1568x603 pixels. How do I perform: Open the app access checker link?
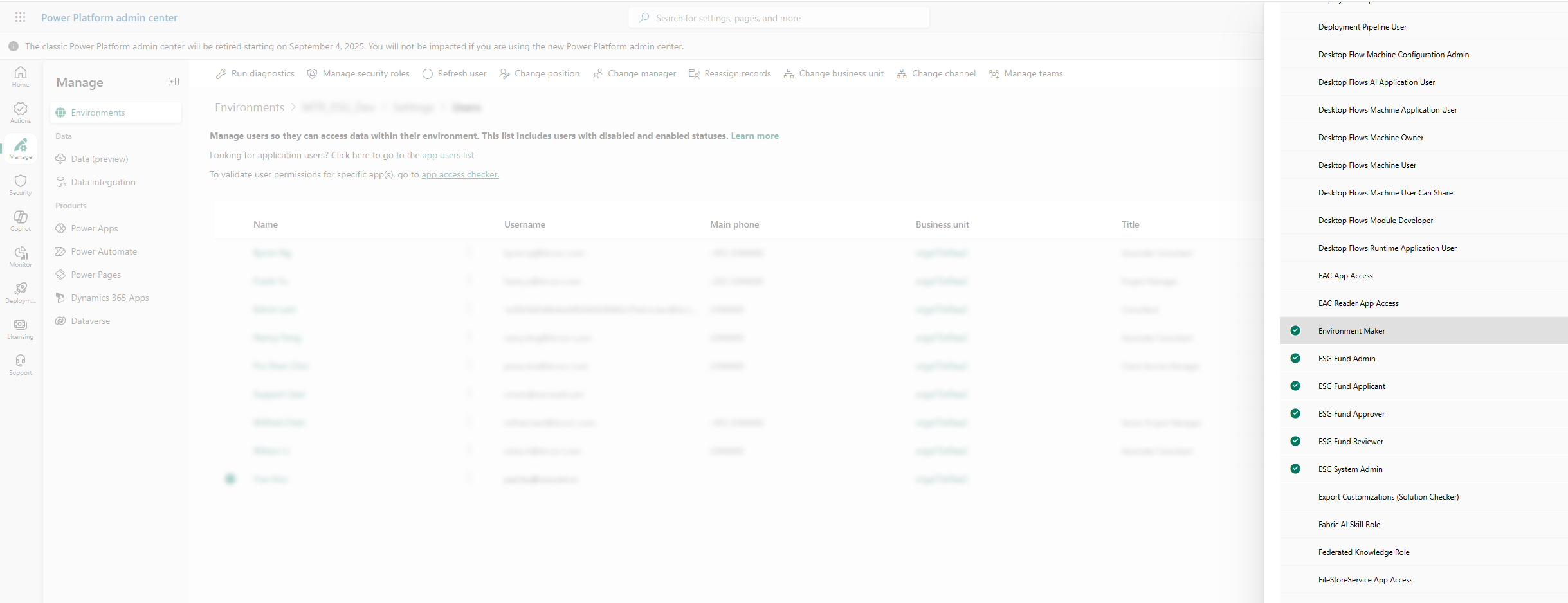point(460,174)
